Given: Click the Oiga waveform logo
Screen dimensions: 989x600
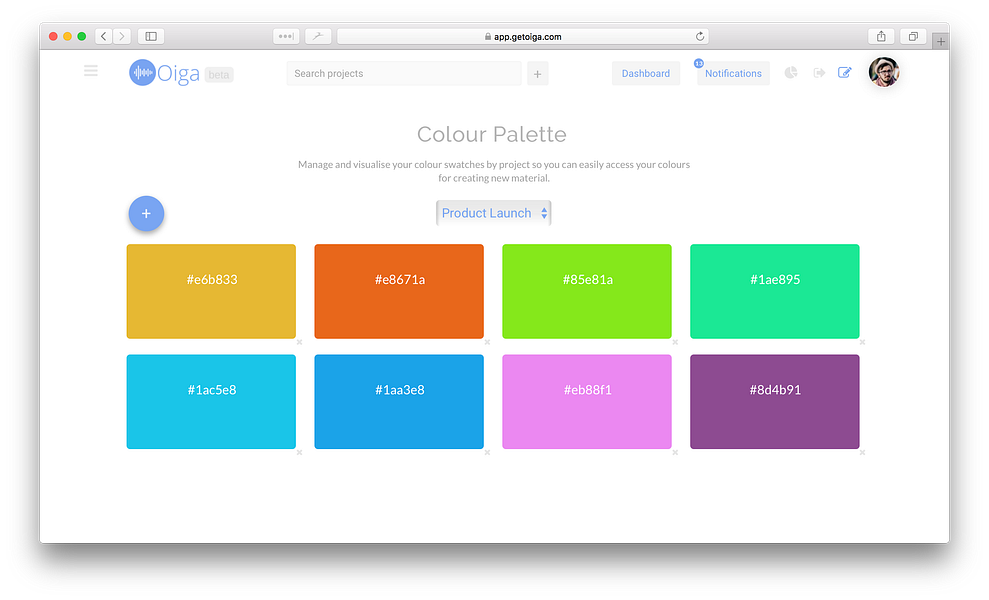Looking at the screenshot, I should coord(142,73).
